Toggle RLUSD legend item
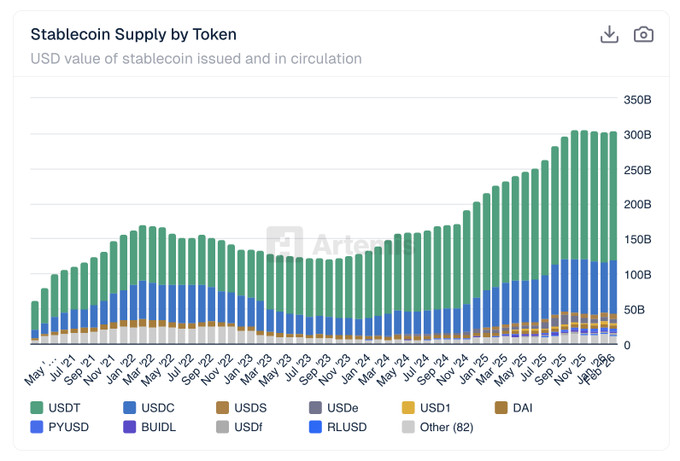 315,427
